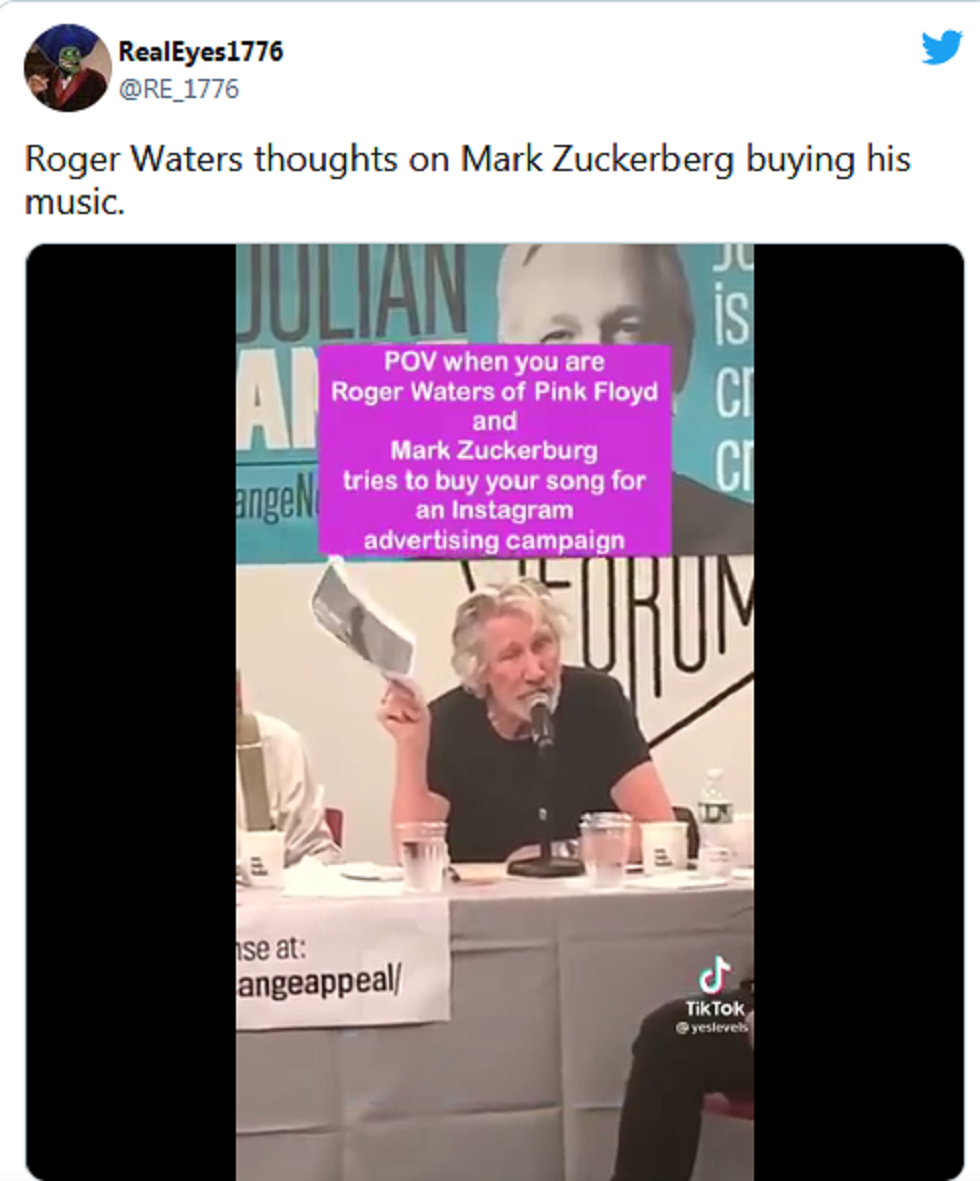Click the tweet text about Roger Waters
The height and width of the screenshot is (1181, 980).
(468, 179)
